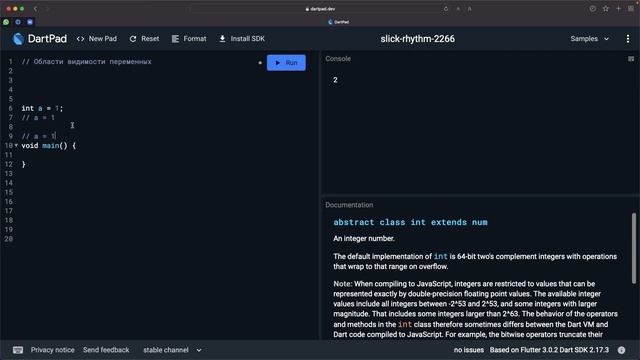640x360 pixels.
Task: Click 'Based on Flutter 3.0.2 Dart SDK 2.17.3'
Action: coord(549,350)
